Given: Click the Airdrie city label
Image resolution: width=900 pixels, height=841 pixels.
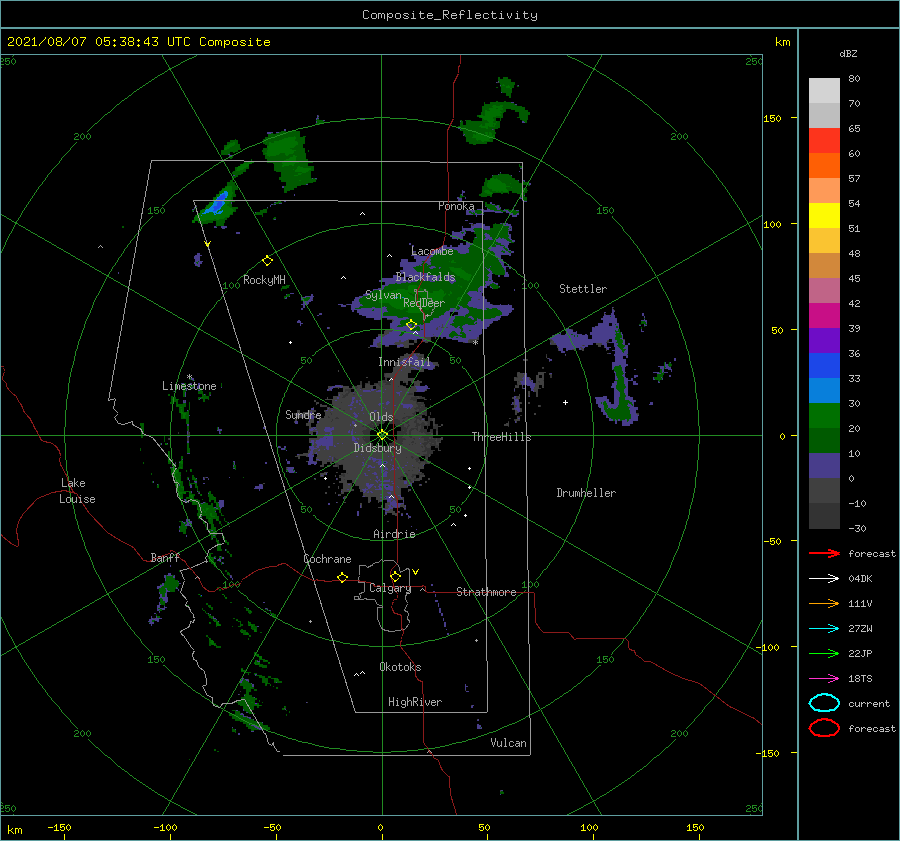Looking at the screenshot, I should (394, 534).
